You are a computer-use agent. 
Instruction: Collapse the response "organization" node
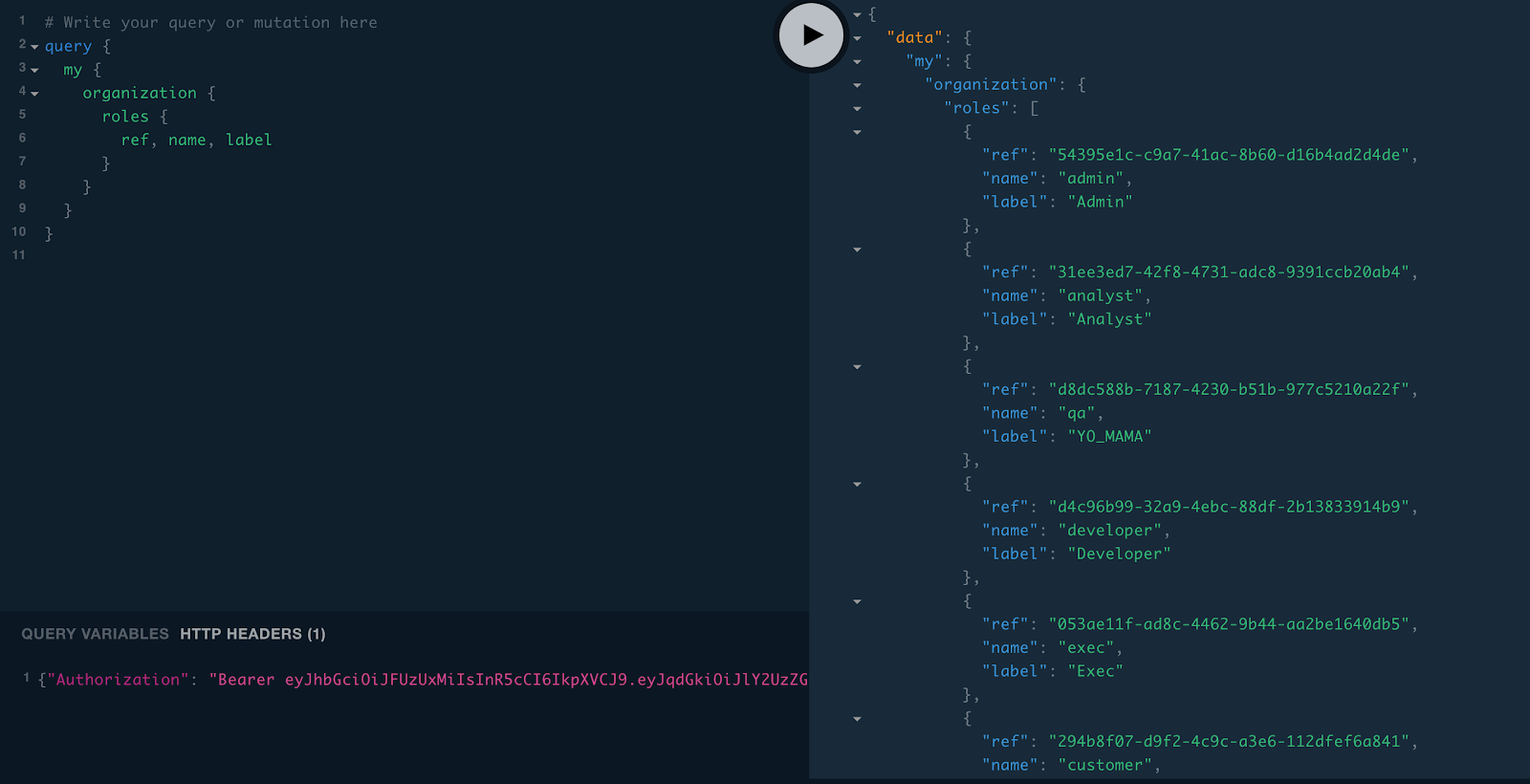point(857,85)
